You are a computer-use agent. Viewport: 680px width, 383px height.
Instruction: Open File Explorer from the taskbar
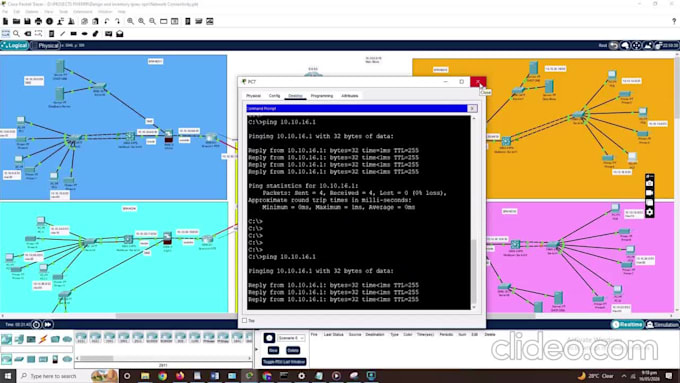tap(145, 376)
